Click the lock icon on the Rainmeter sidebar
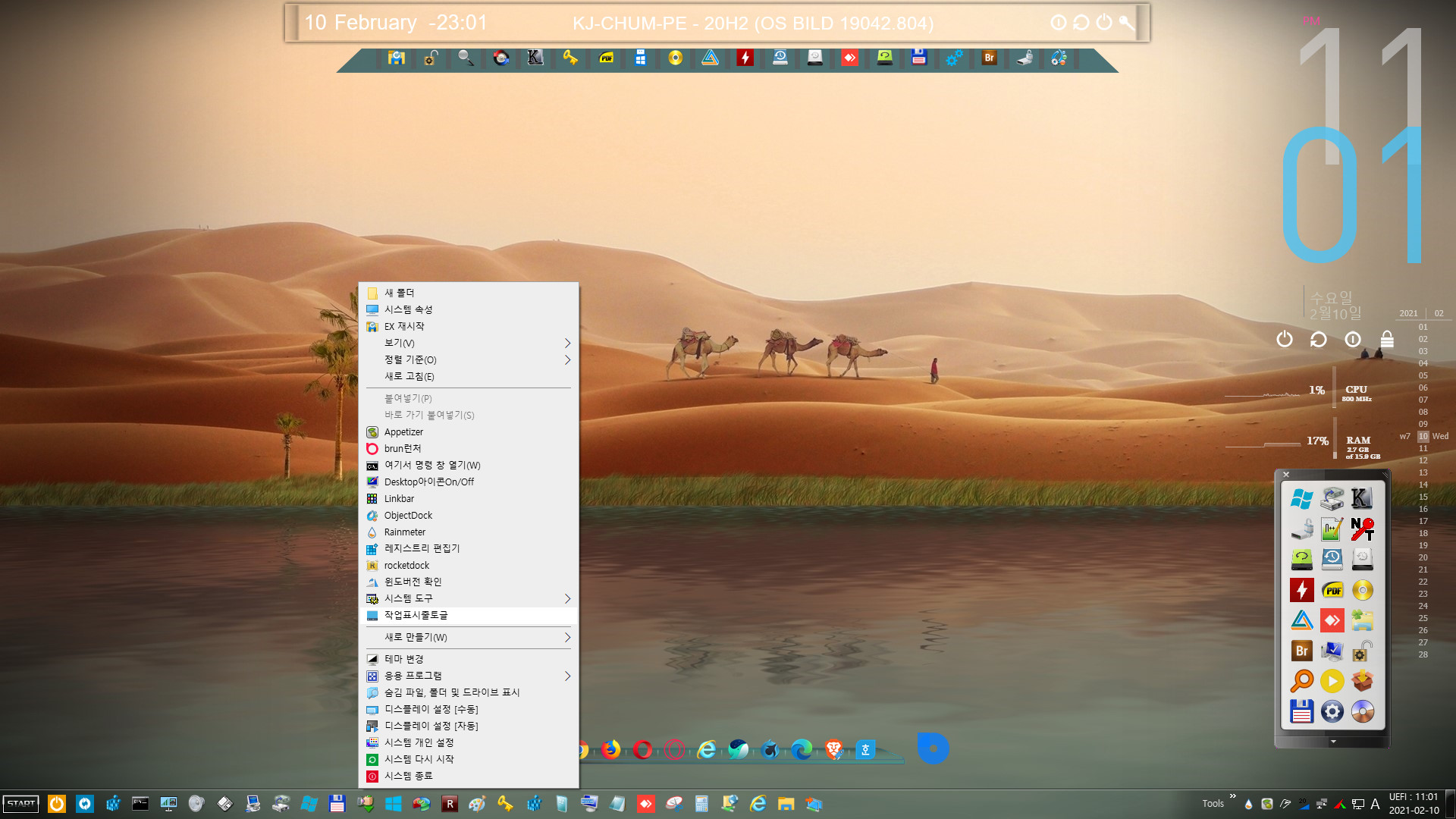 point(1387,339)
